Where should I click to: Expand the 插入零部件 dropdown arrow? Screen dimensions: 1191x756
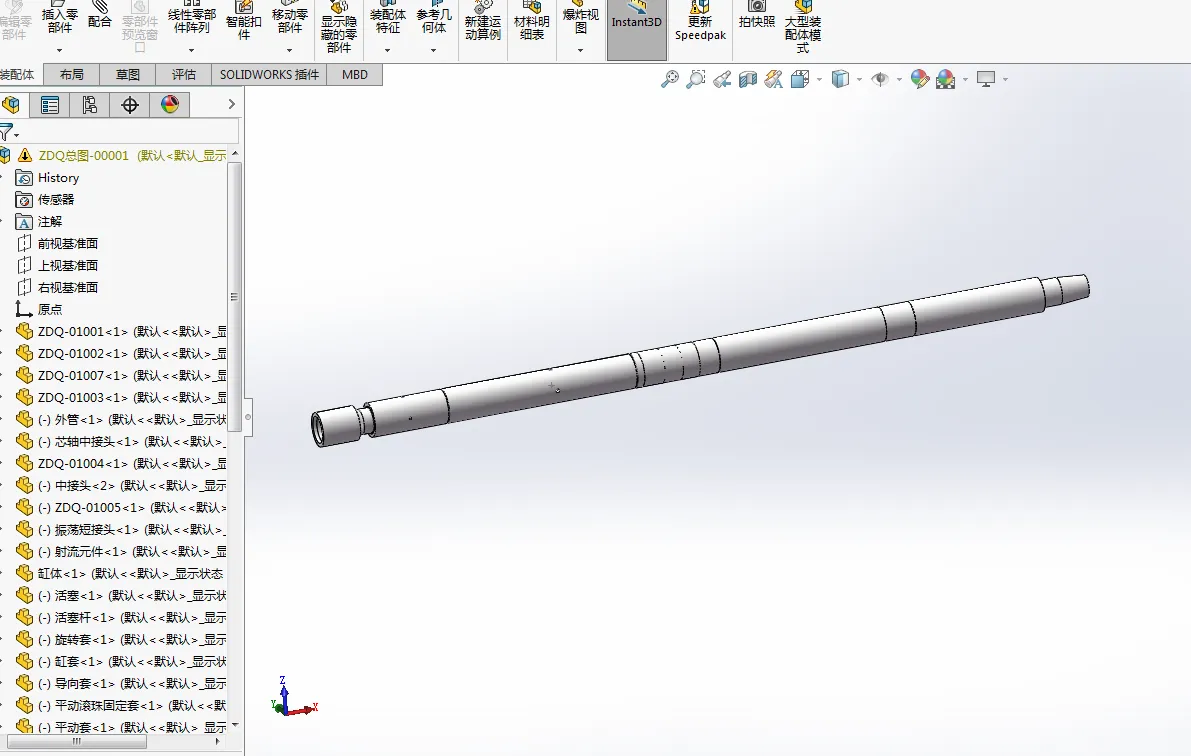[59, 51]
